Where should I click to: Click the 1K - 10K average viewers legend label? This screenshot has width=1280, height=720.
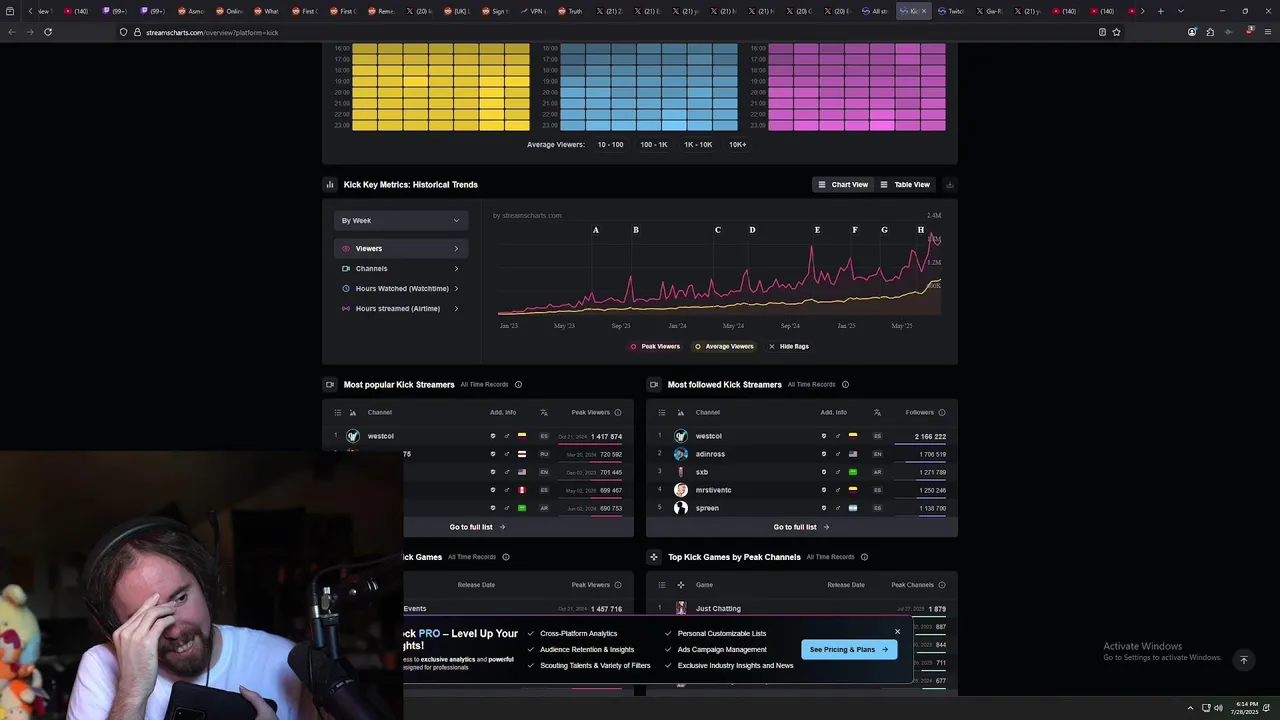pyautogui.click(x=698, y=144)
